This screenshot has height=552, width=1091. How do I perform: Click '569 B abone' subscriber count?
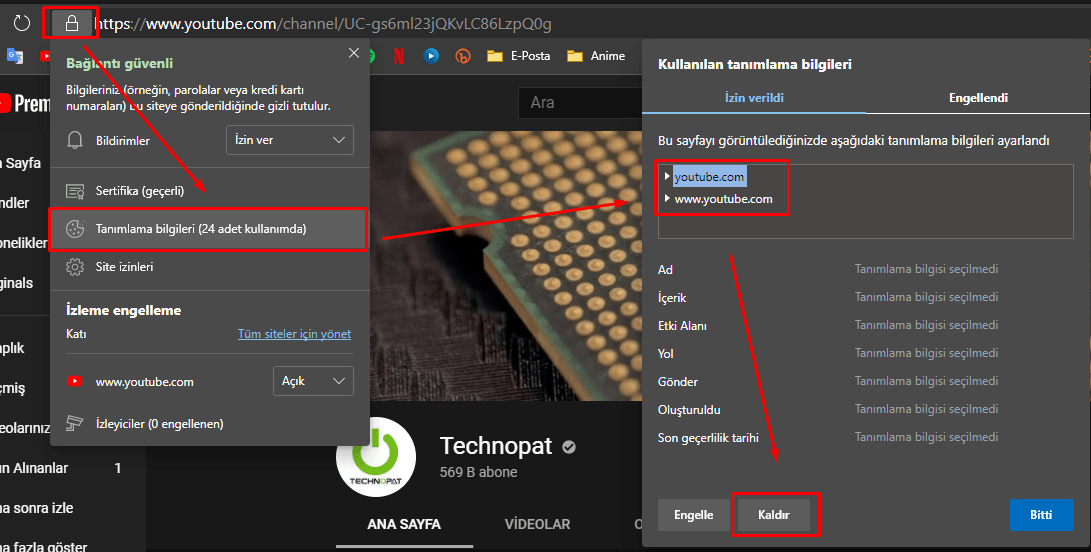(479, 472)
